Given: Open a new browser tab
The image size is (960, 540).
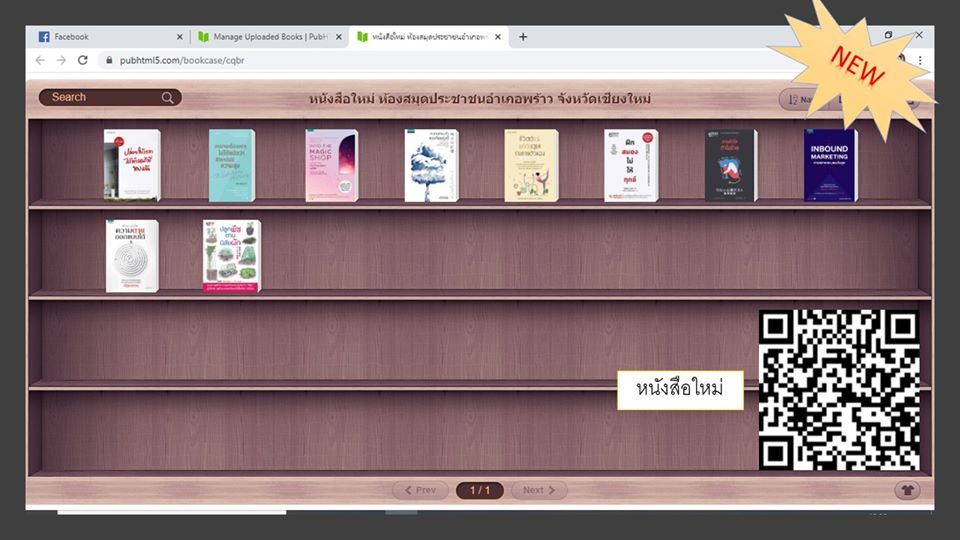Looking at the screenshot, I should [x=523, y=37].
